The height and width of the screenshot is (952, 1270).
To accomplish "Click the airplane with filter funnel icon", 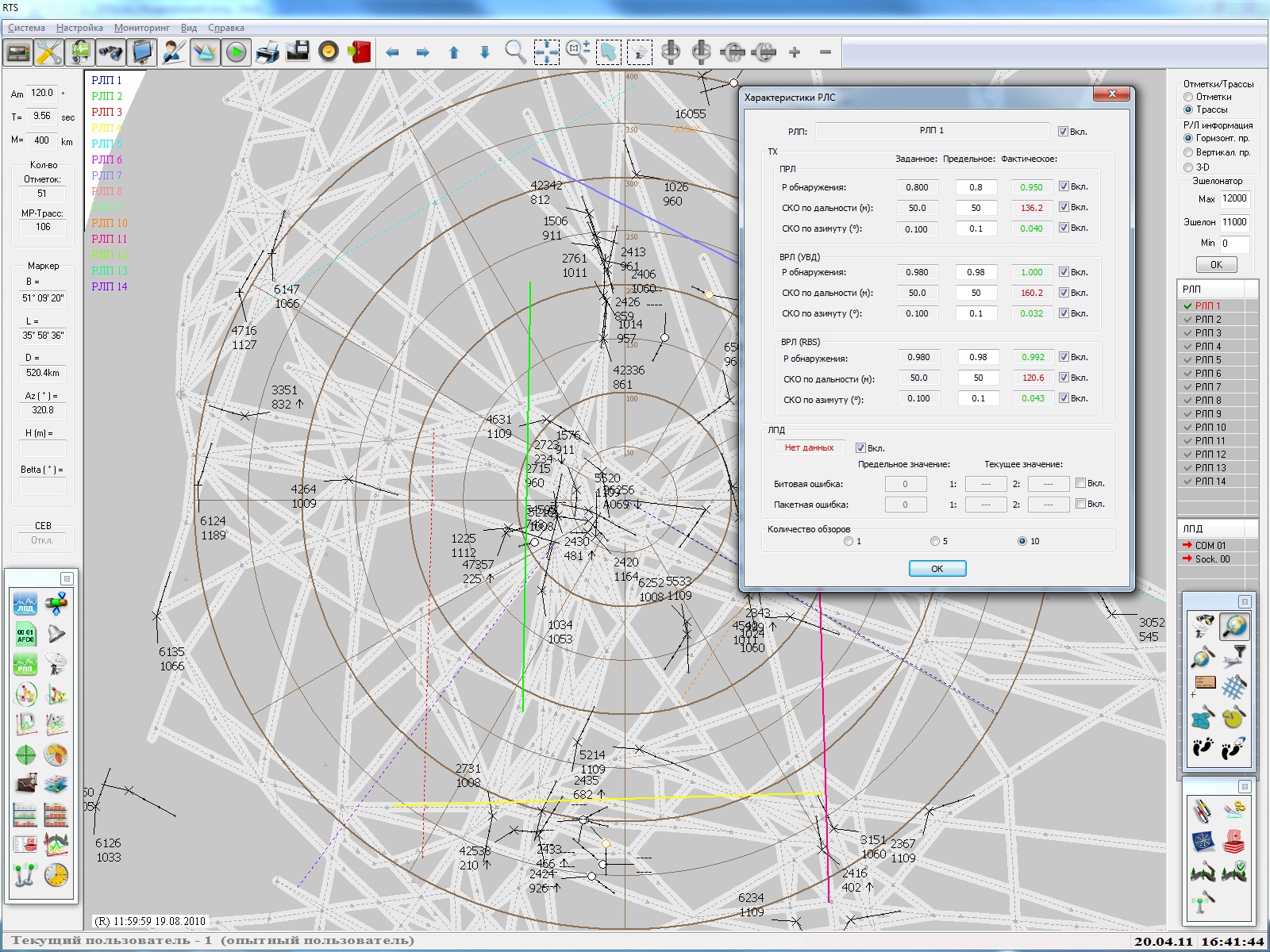I will [1234, 657].
